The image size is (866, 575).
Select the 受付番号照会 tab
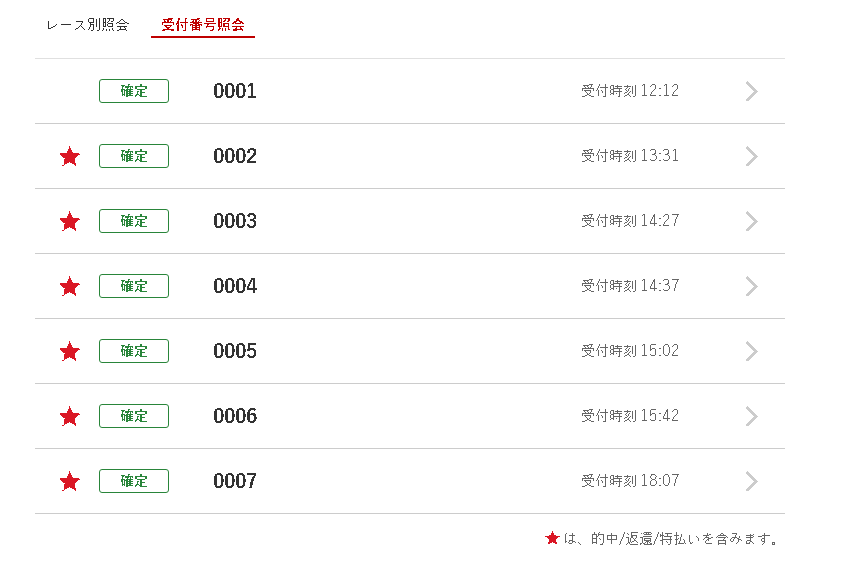tap(203, 25)
